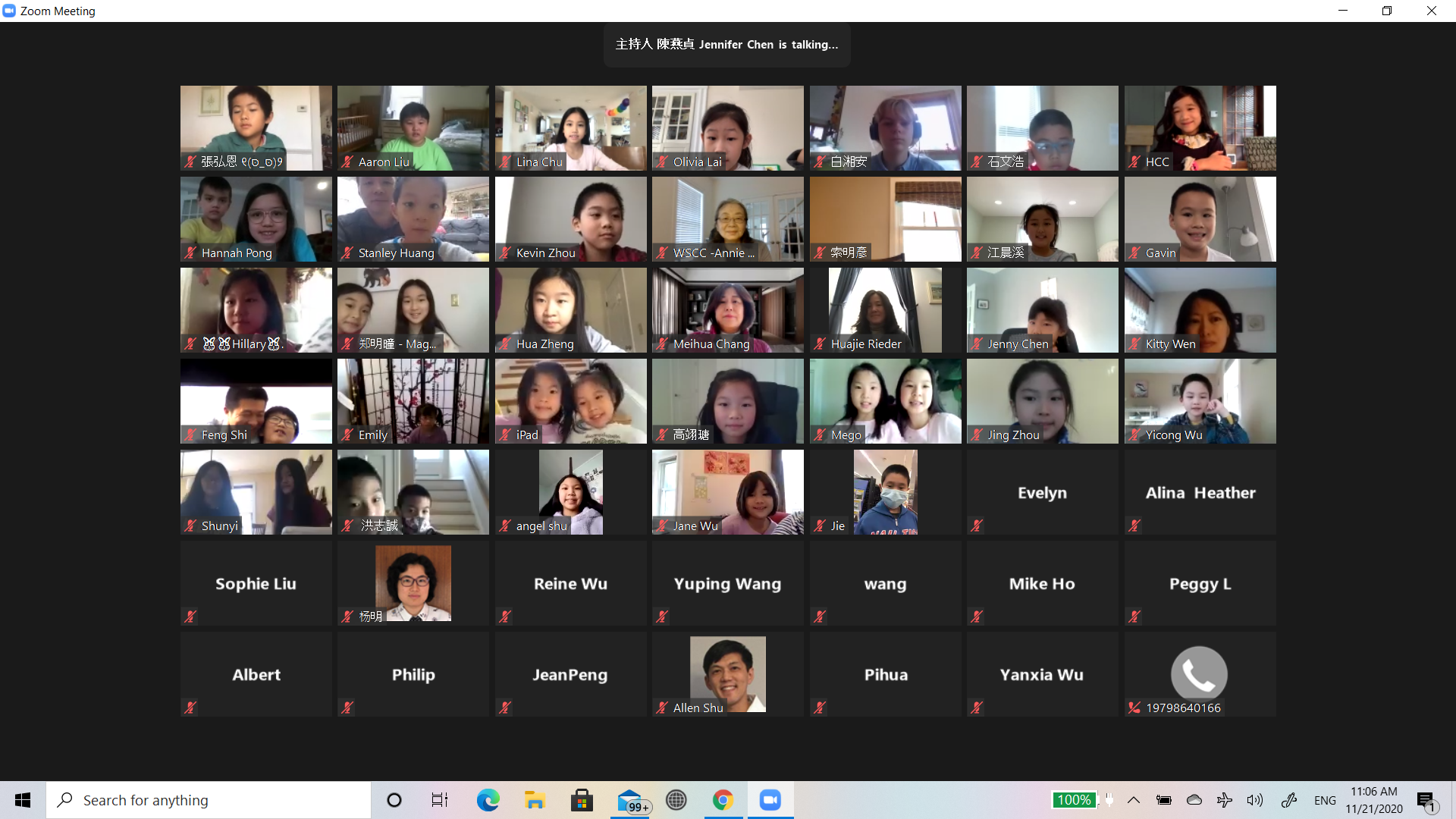Image resolution: width=1456 pixels, height=819 pixels.
Task: Show hidden system tray icons
Action: pyautogui.click(x=1134, y=800)
